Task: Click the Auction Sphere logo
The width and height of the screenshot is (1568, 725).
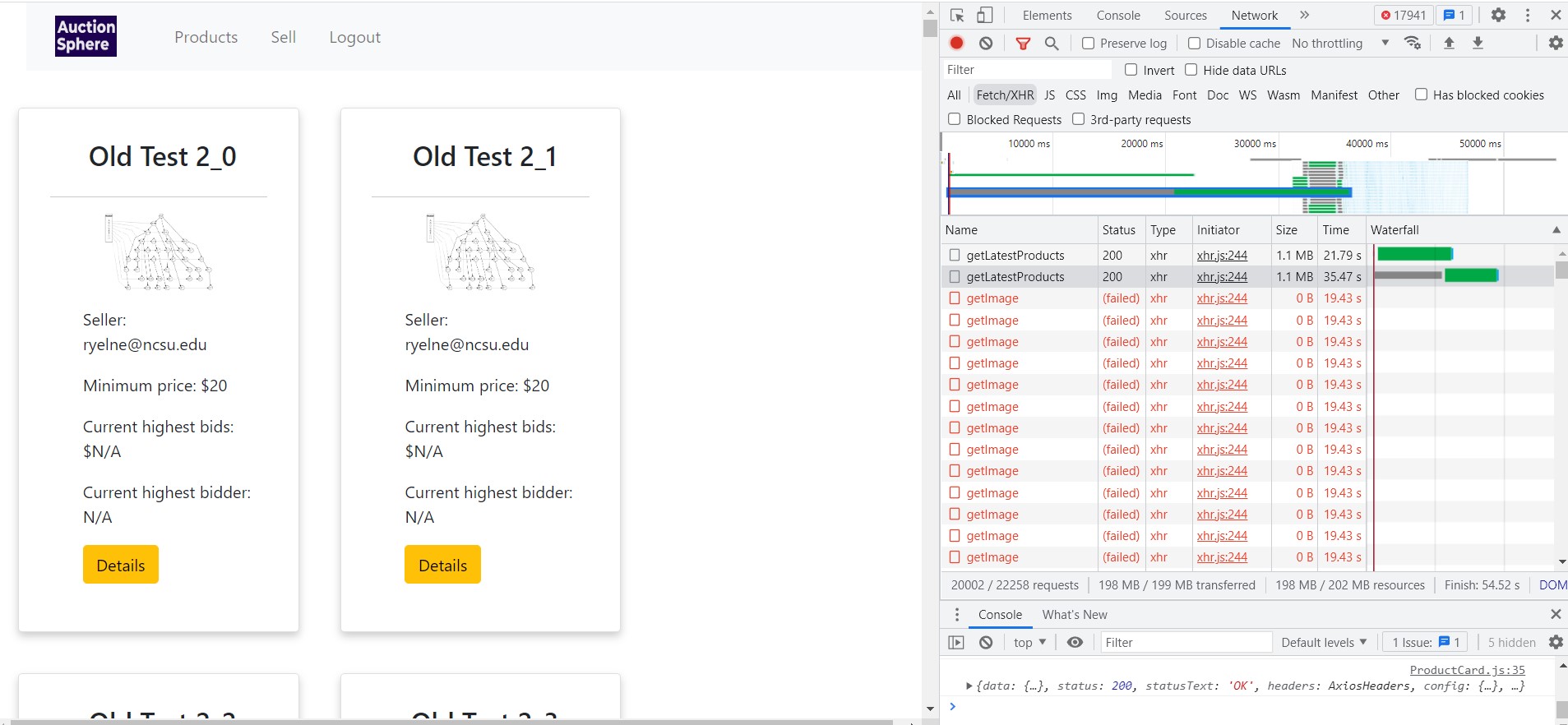Action: 86,36
